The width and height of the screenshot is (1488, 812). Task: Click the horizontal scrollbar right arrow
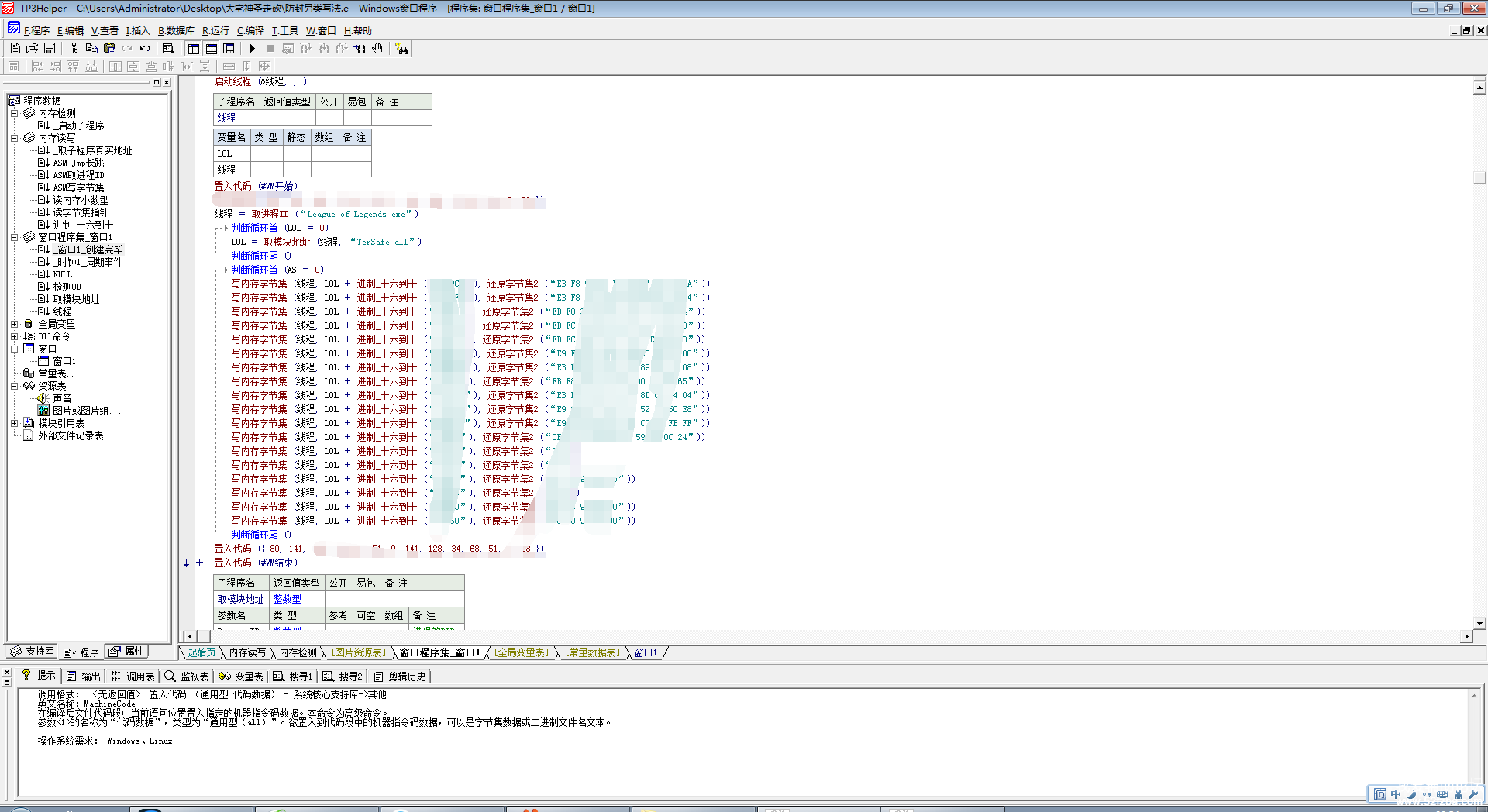1466,636
